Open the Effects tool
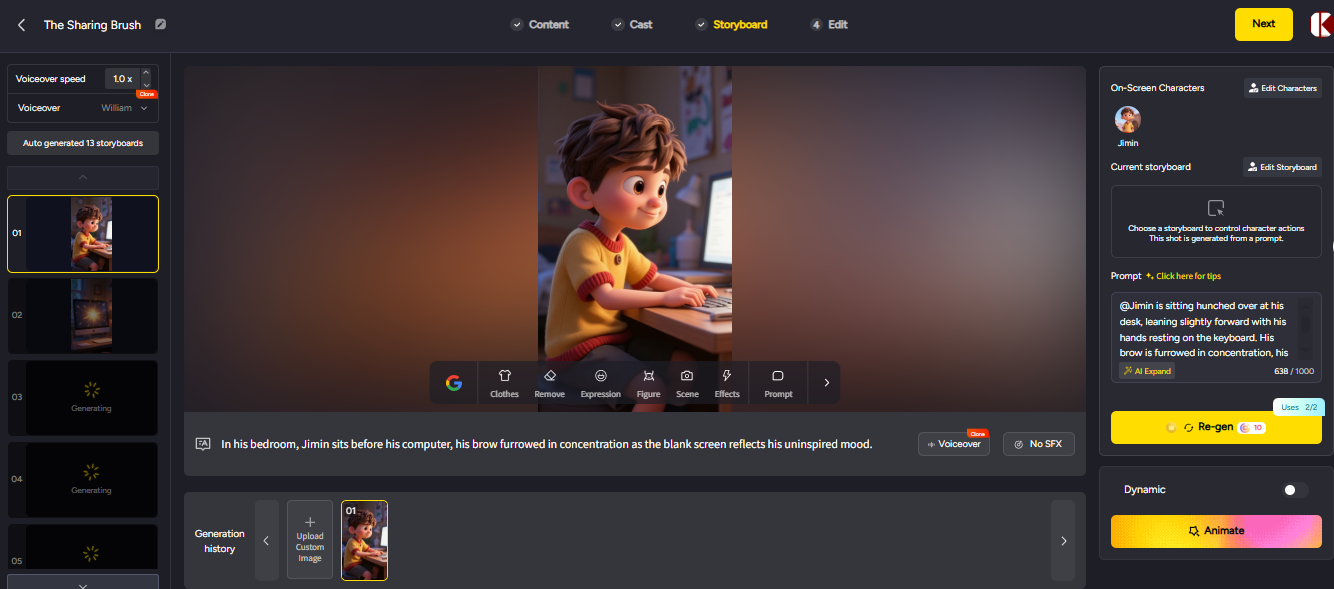 (727, 383)
